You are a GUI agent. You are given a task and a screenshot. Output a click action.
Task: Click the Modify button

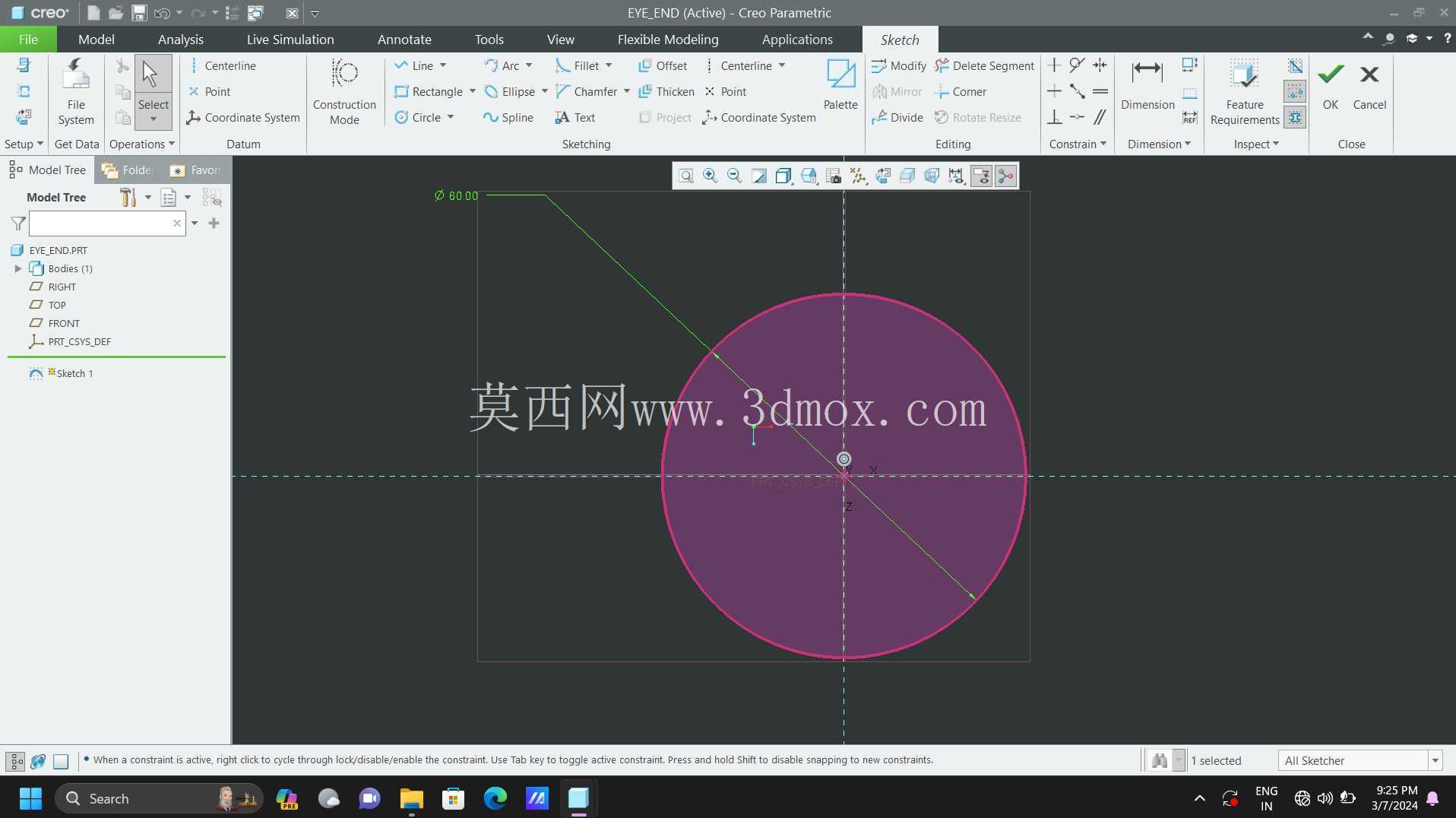click(899, 65)
